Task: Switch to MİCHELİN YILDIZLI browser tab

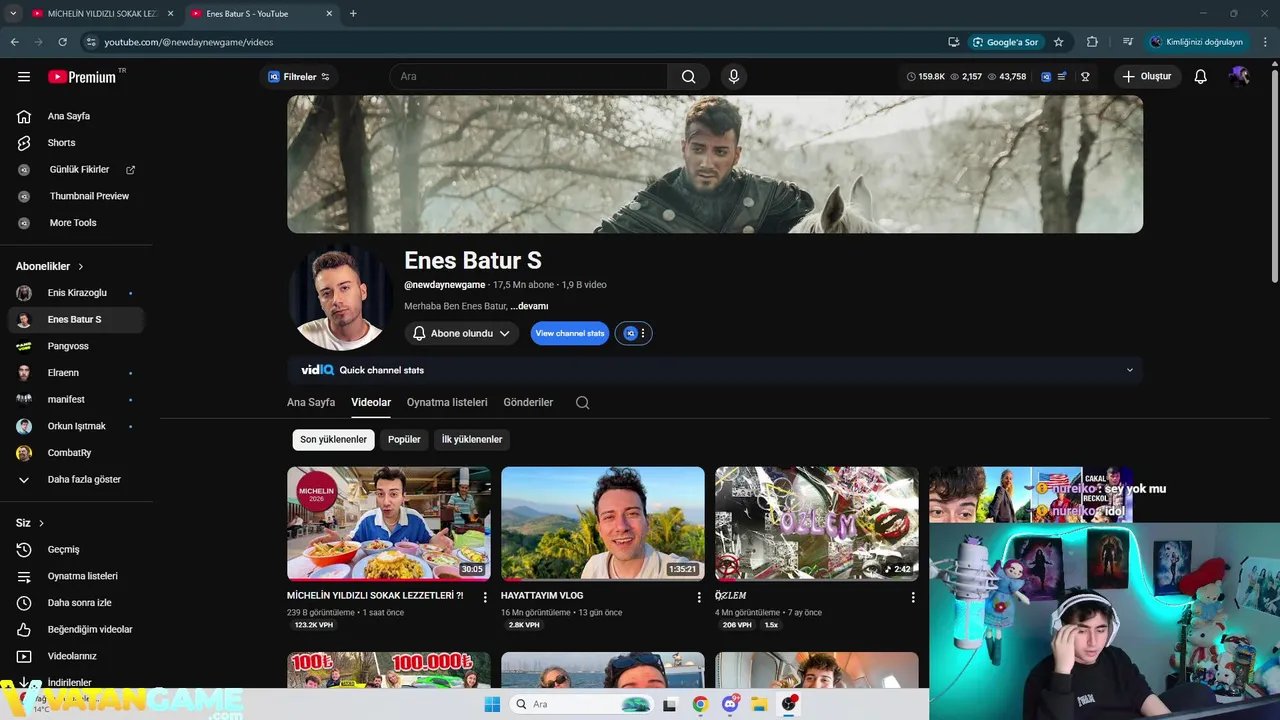Action: point(103,13)
